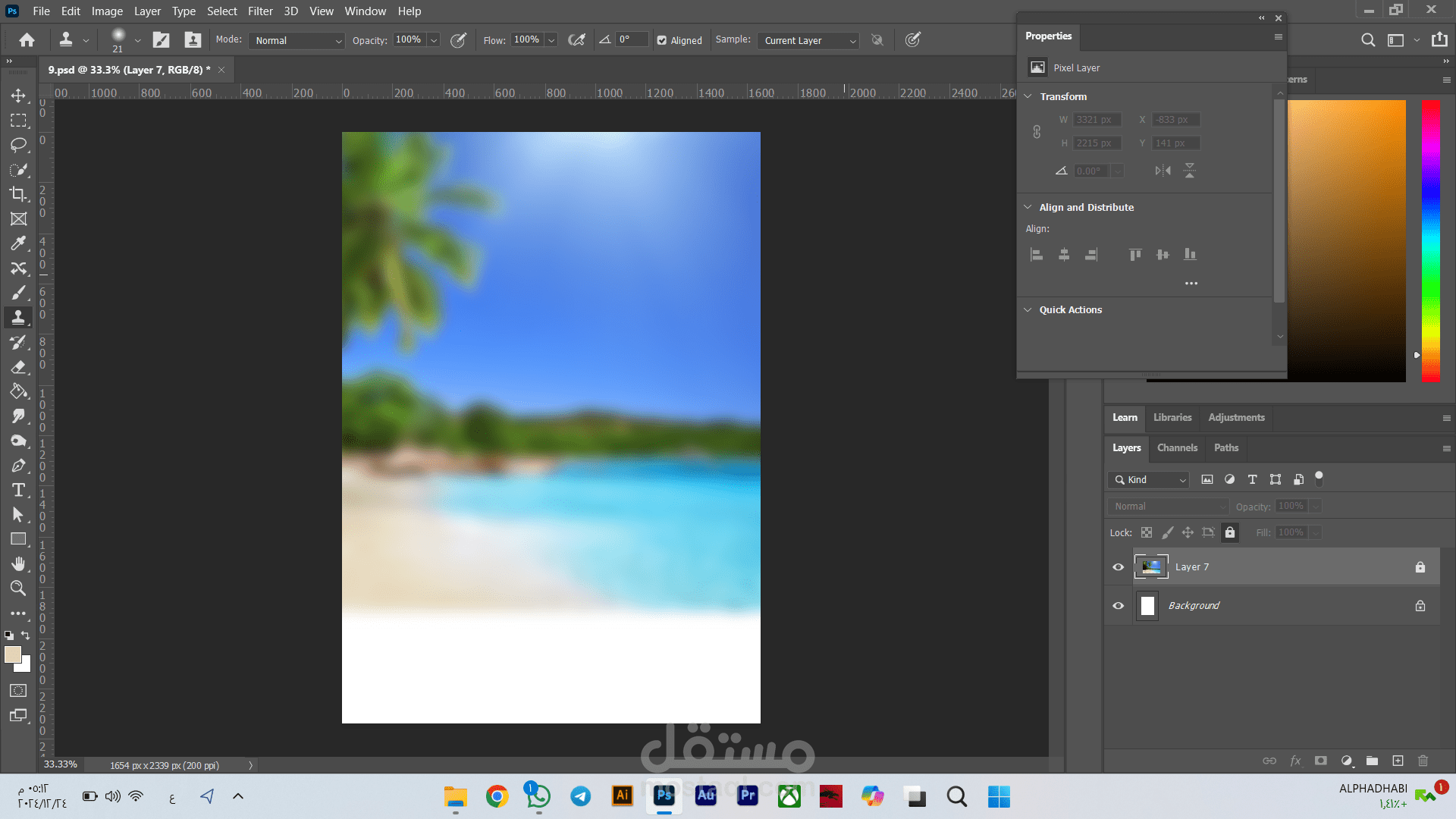The image size is (1456, 819).
Task: Toggle lock all button
Action: coord(1230,532)
